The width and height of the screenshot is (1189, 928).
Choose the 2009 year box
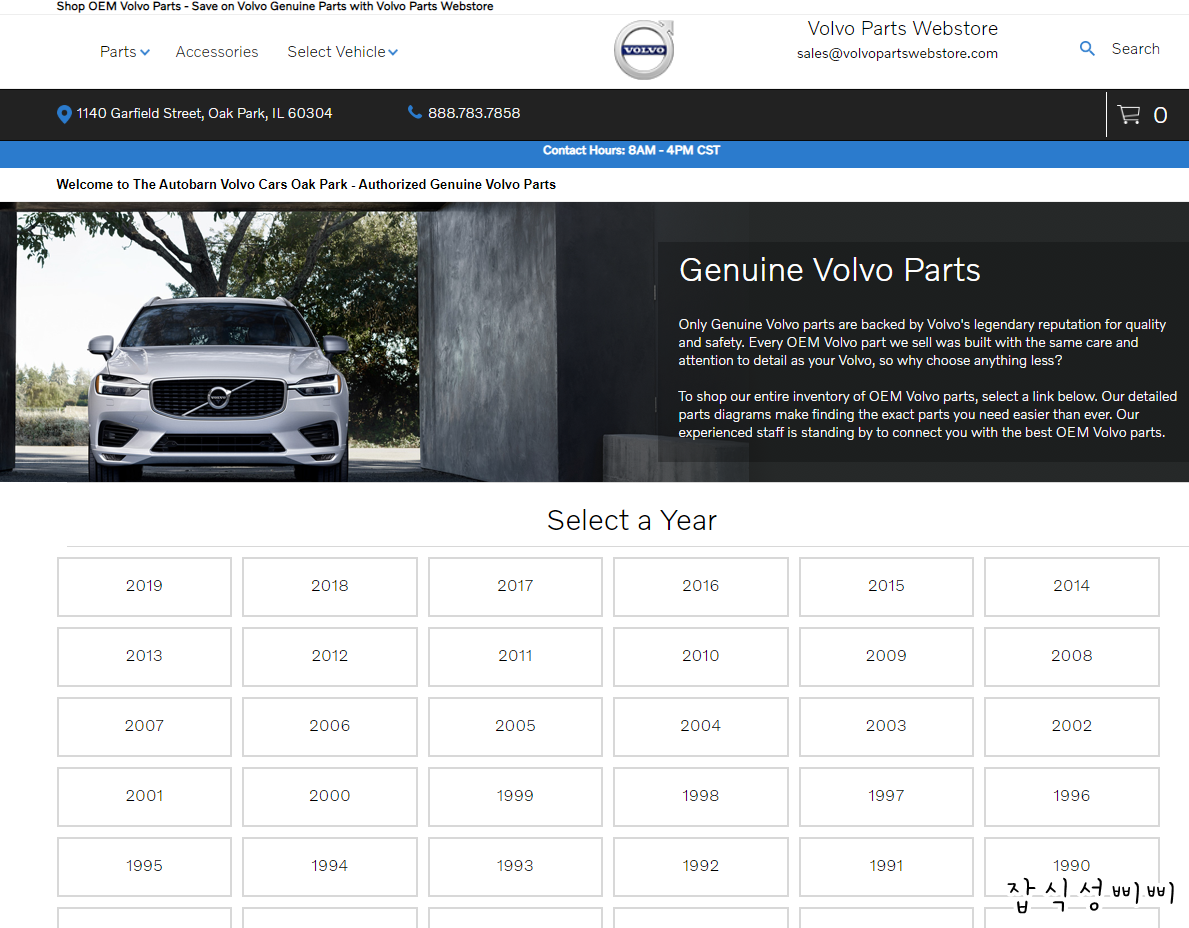886,656
